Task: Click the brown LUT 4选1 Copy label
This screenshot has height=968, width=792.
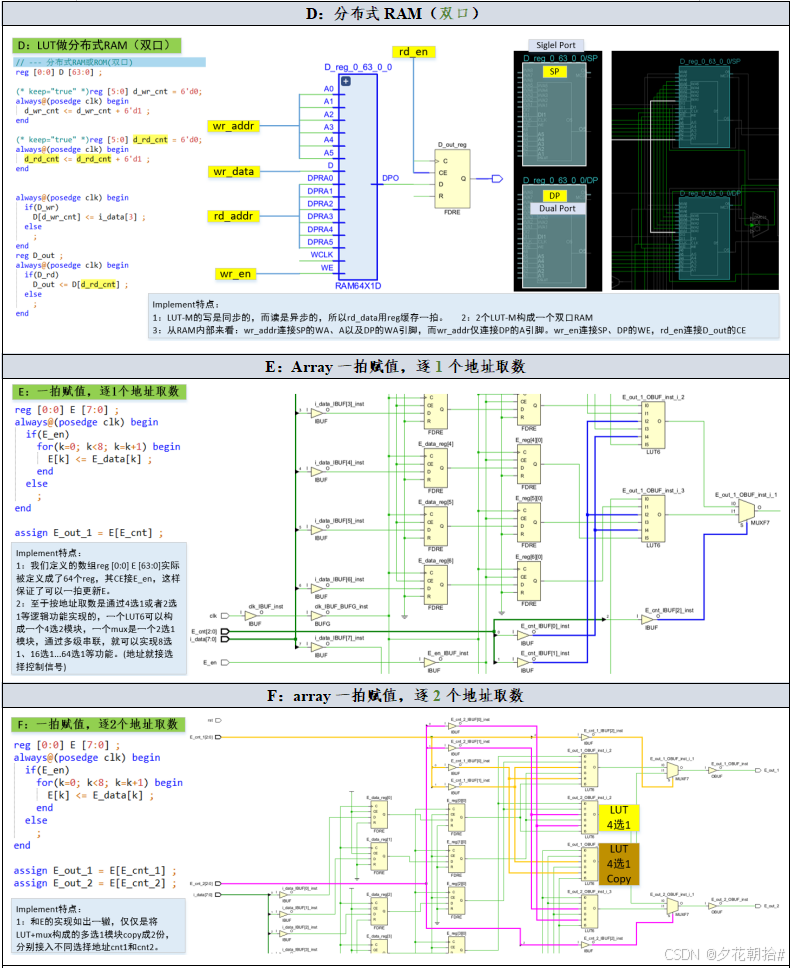Action: pyautogui.click(x=619, y=864)
